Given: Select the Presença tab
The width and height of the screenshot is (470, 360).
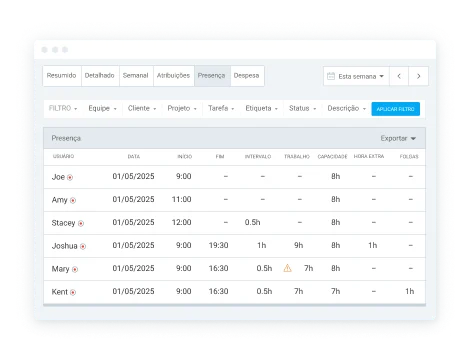Looking at the screenshot, I should pyautogui.click(x=212, y=76).
